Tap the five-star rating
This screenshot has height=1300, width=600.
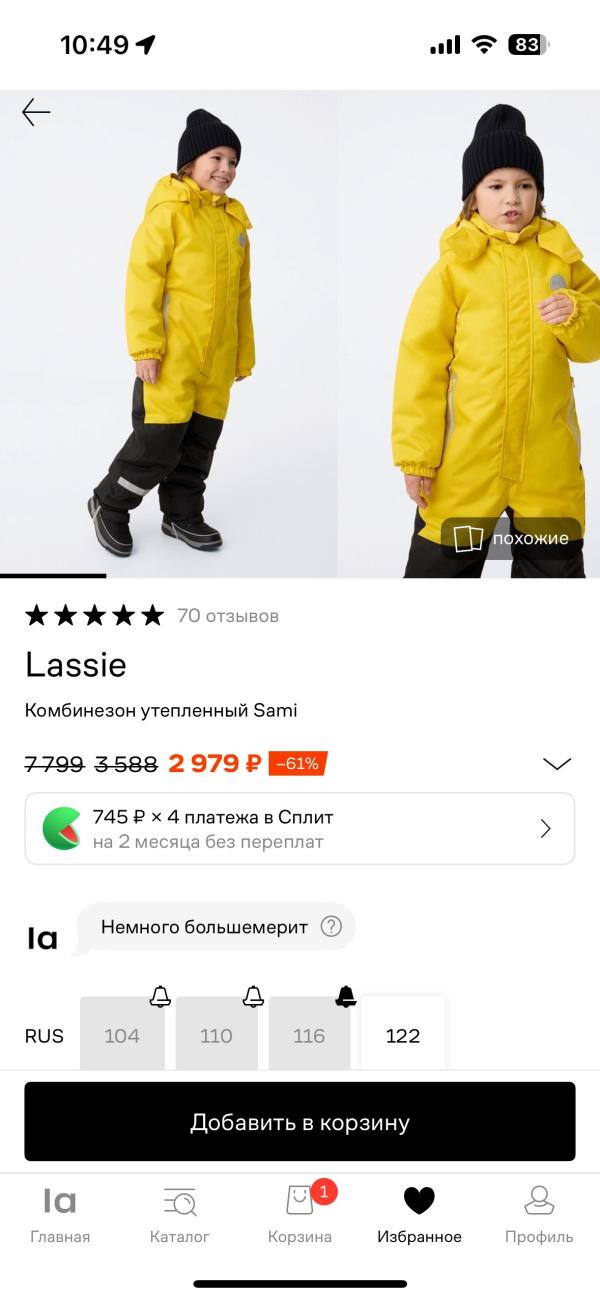(x=94, y=615)
